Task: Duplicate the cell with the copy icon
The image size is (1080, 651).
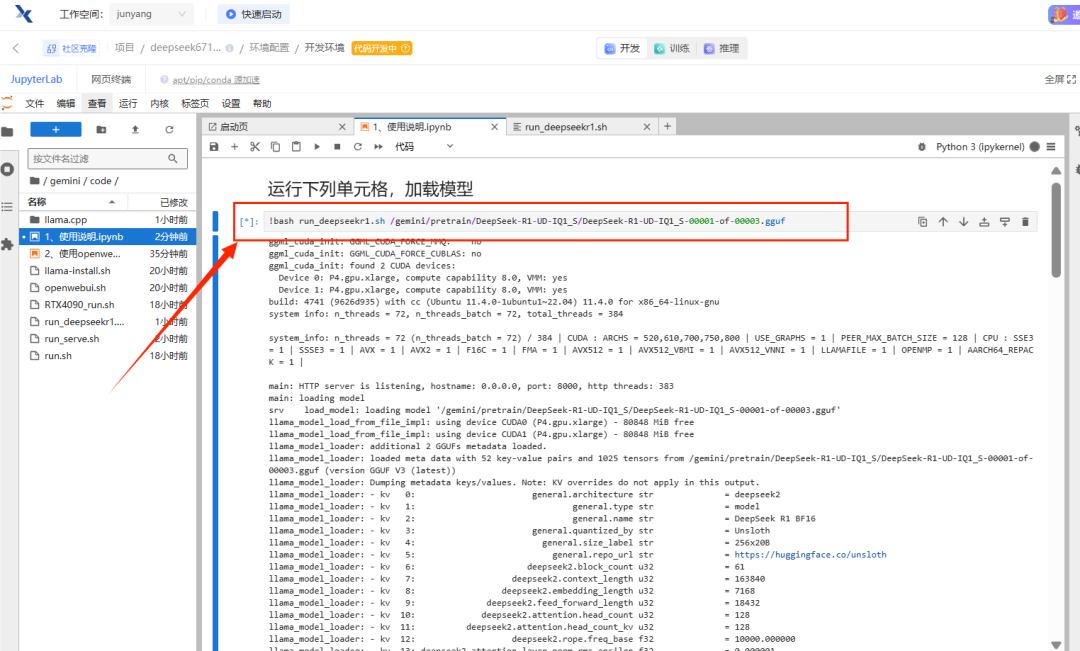Action: pos(922,222)
